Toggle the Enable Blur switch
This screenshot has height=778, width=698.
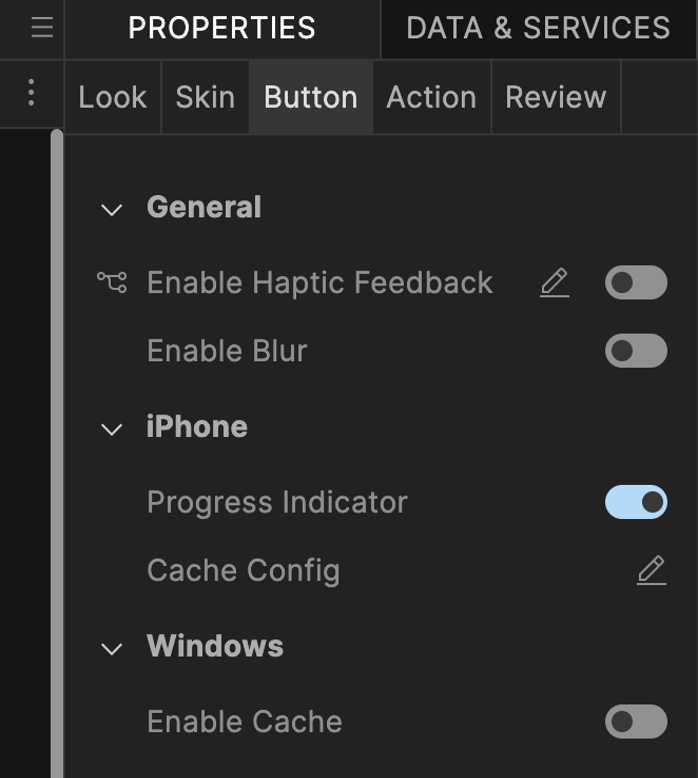[x=635, y=351]
